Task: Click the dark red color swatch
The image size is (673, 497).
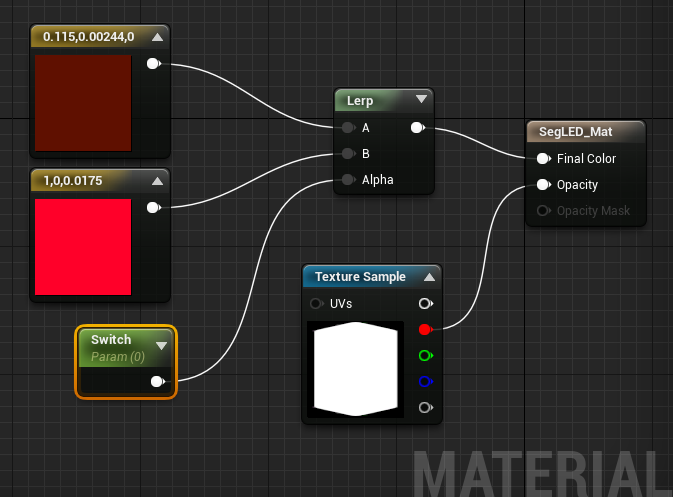Action: pos(83,103)
